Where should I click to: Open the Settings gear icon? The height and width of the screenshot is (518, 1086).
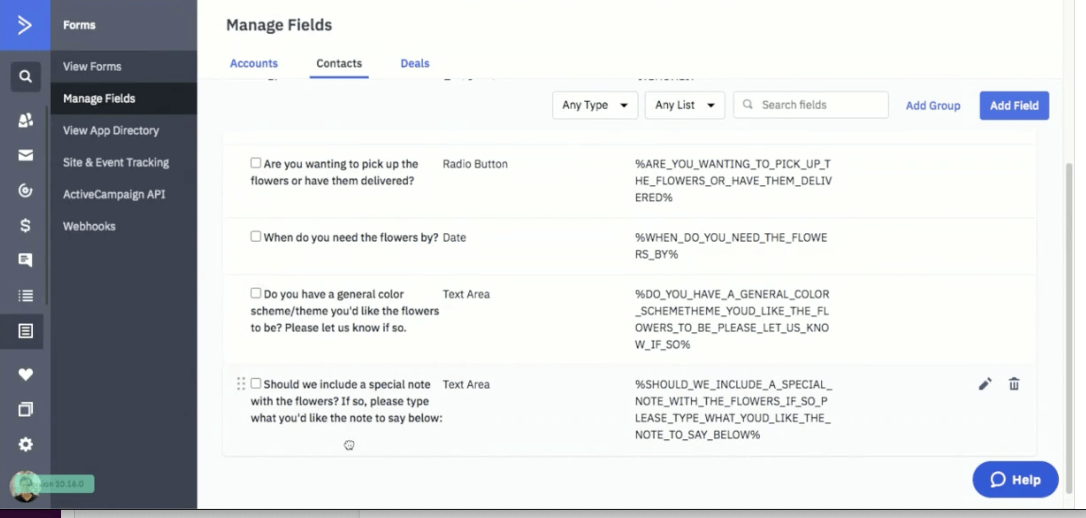[25, 444]
